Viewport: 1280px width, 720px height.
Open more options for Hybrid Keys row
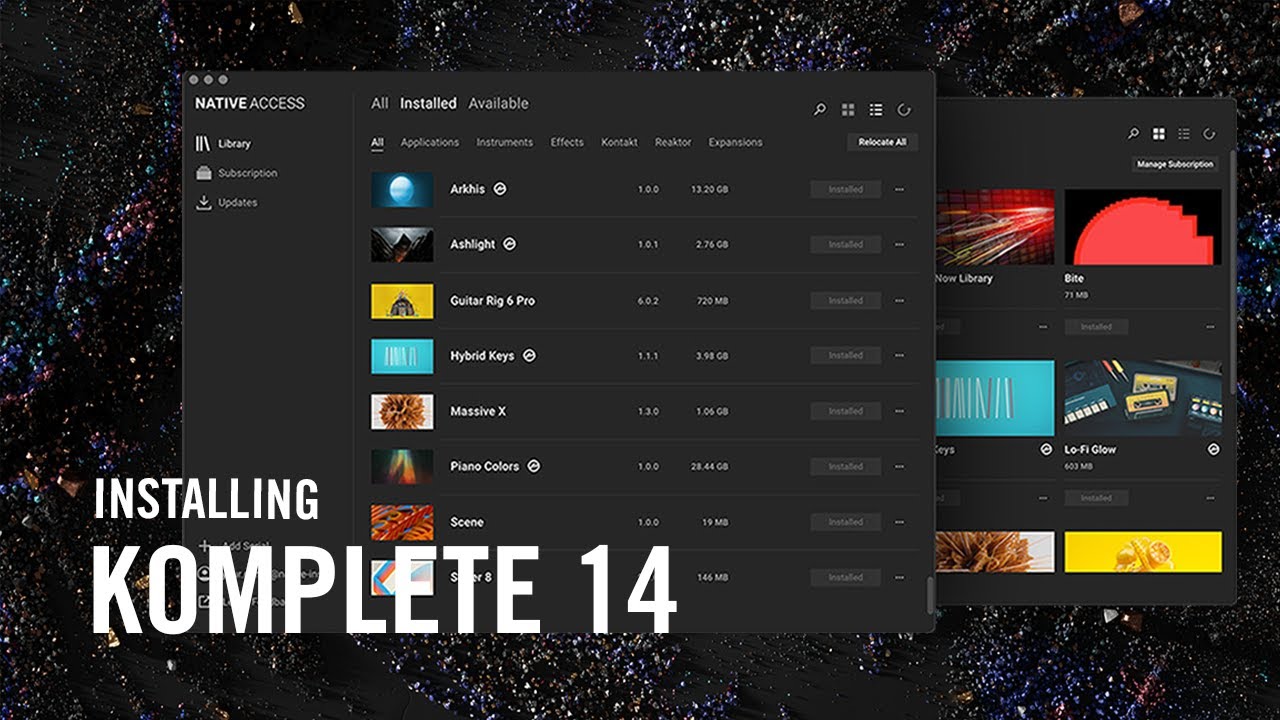coord(899,355)
